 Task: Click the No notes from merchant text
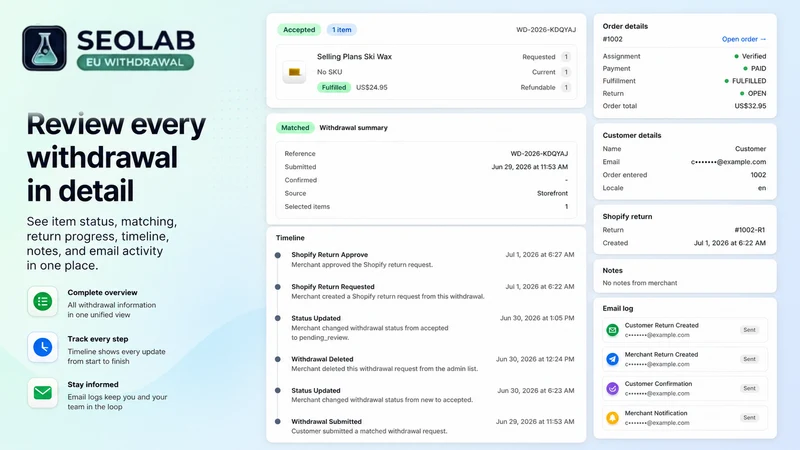click(640, 283)
